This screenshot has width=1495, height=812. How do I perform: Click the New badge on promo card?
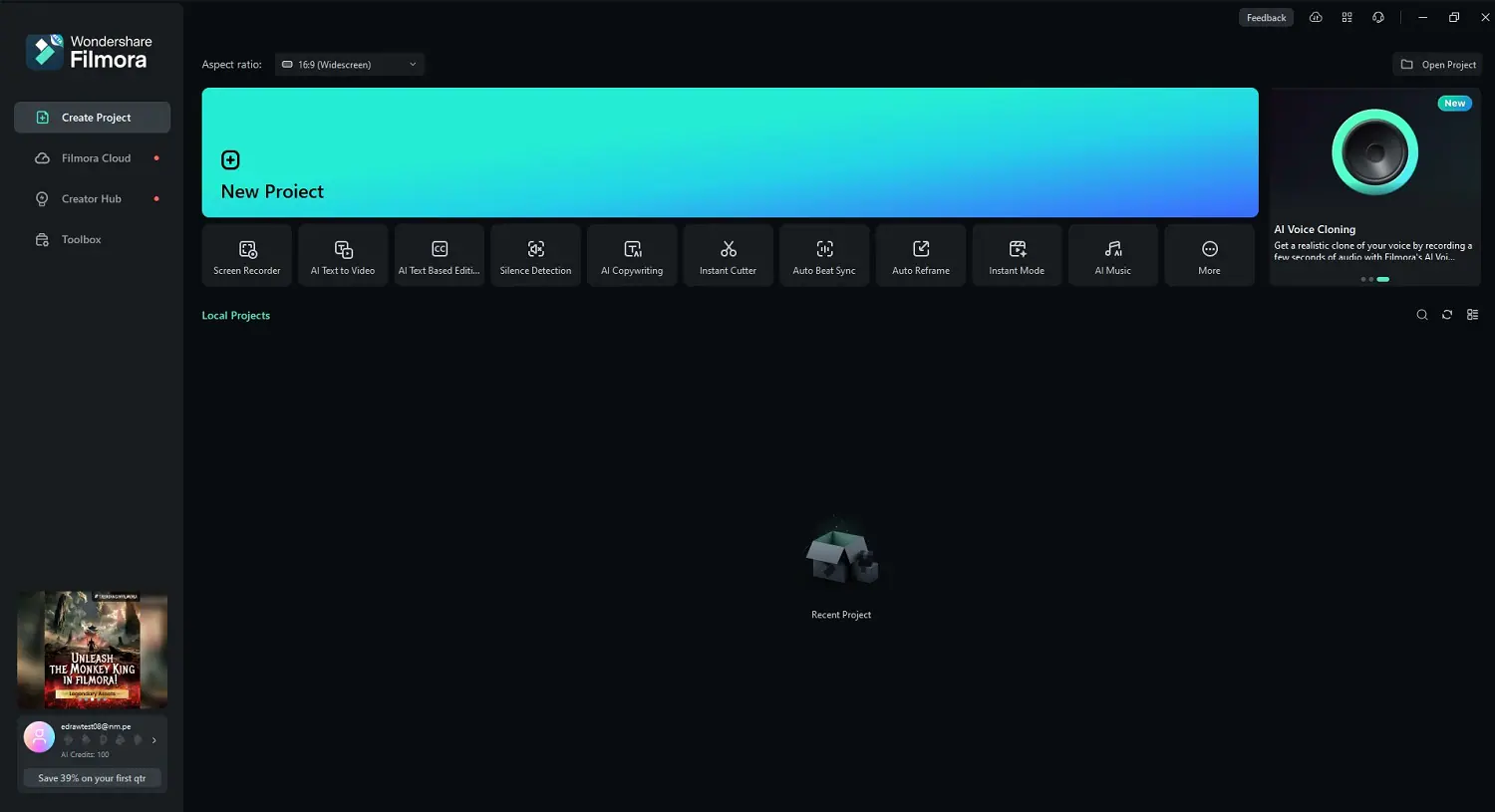coord(1455,104)
